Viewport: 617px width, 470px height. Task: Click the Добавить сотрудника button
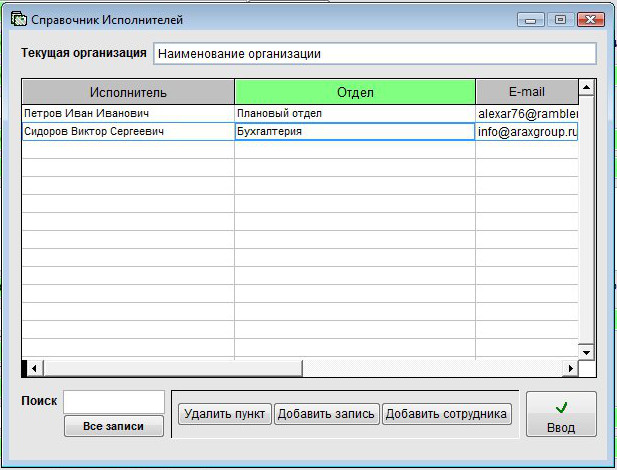coord(447,414)
